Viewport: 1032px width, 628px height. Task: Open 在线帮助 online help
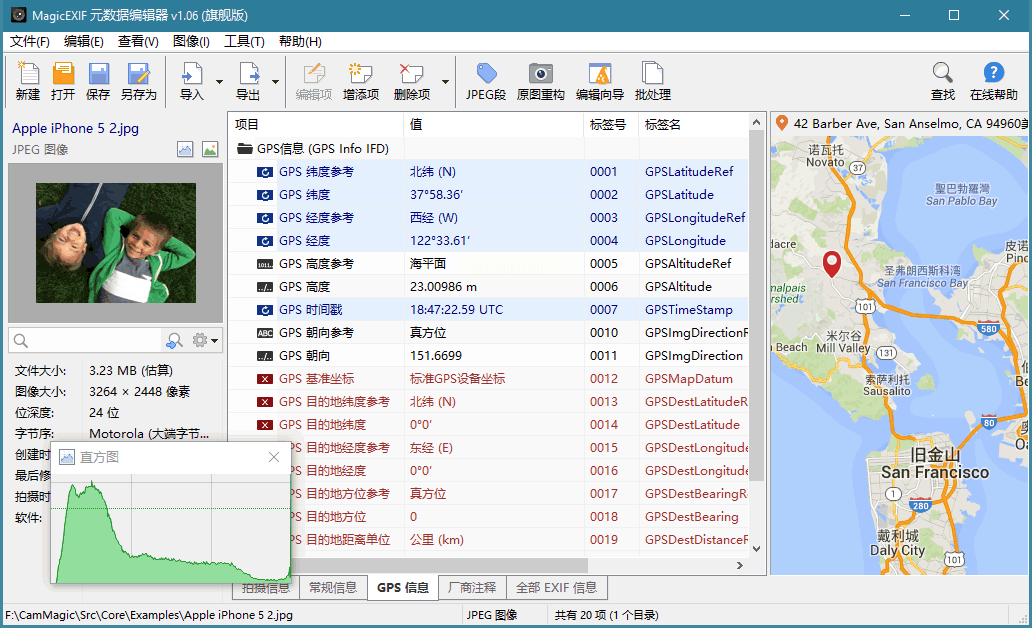(x=993, y=80)
